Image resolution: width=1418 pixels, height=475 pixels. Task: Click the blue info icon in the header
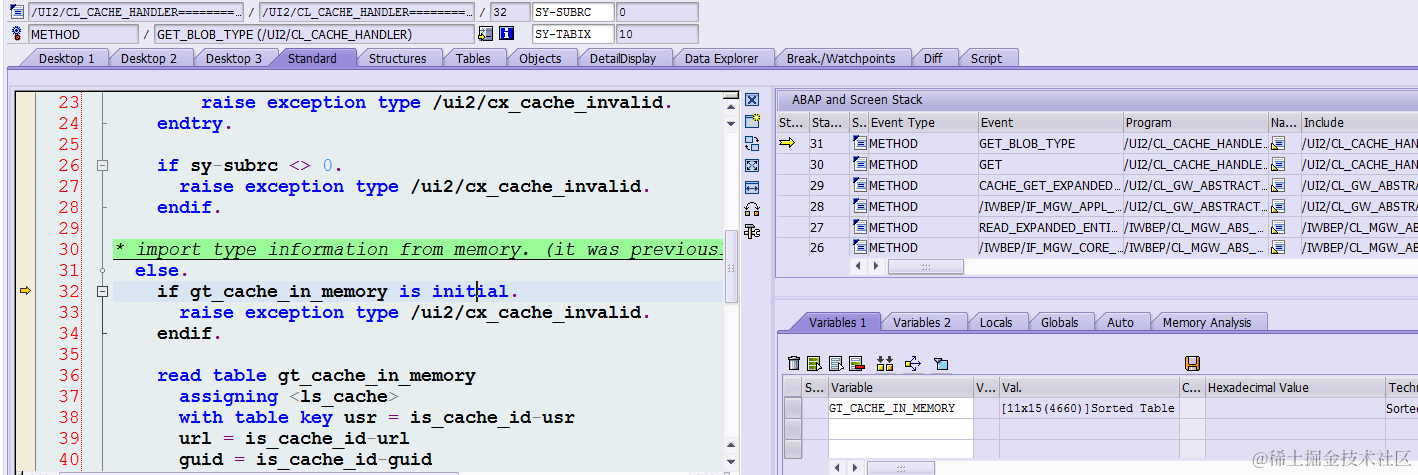tap(506, 34)
